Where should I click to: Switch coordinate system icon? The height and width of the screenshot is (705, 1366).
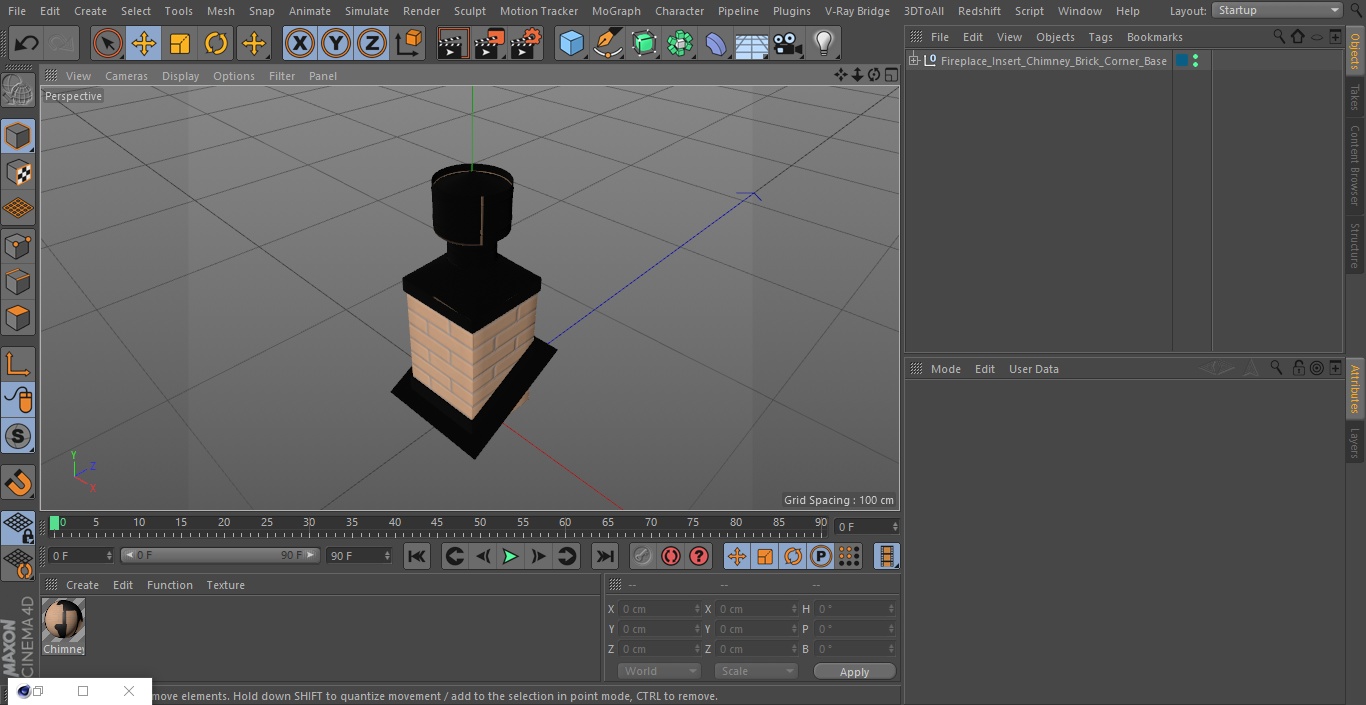click(x=409, y=43)
